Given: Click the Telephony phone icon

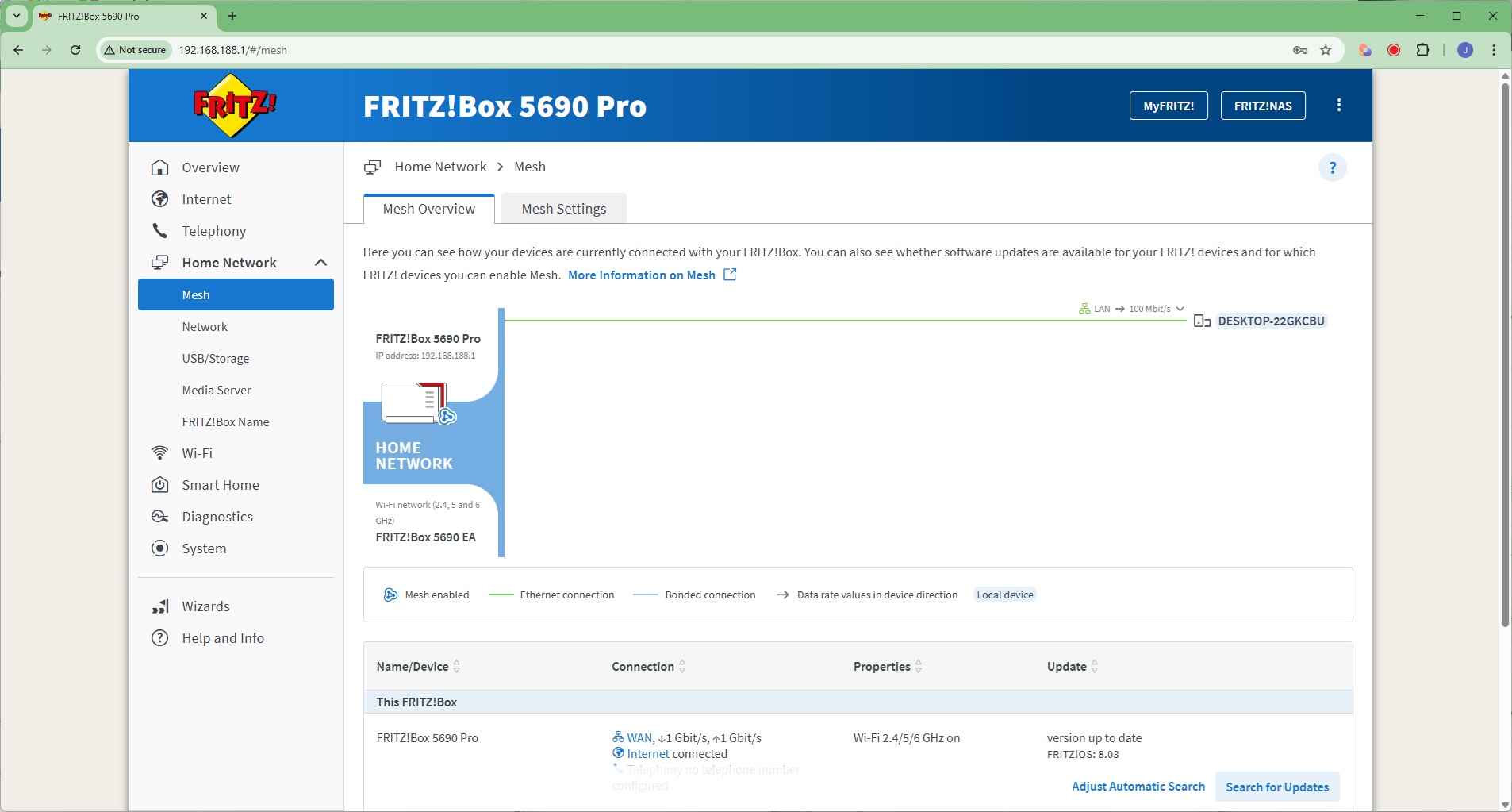Looking at the screenshot, I should pyautogui.click(x=160, y=231).
